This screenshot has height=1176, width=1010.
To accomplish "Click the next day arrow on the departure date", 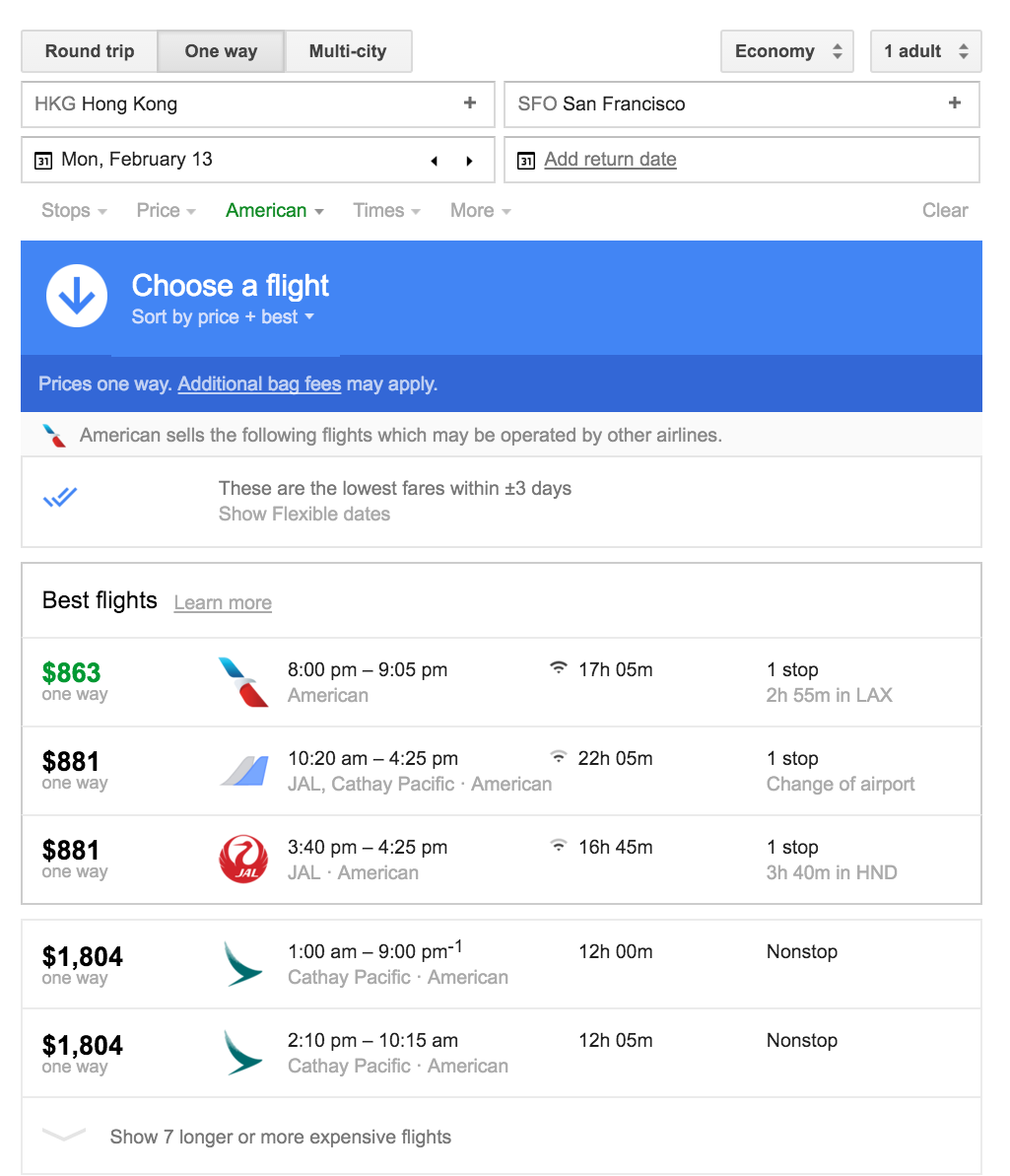I will pos(469,161).
